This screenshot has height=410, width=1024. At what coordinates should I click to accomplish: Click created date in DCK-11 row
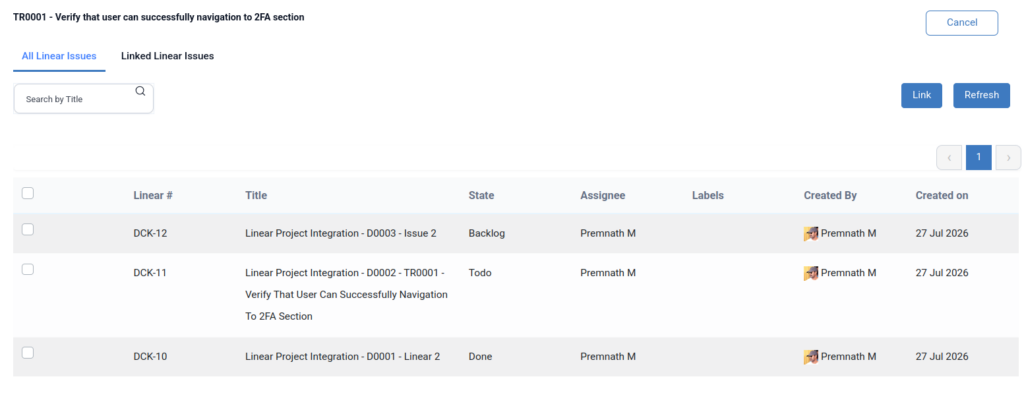click(942, 273)
